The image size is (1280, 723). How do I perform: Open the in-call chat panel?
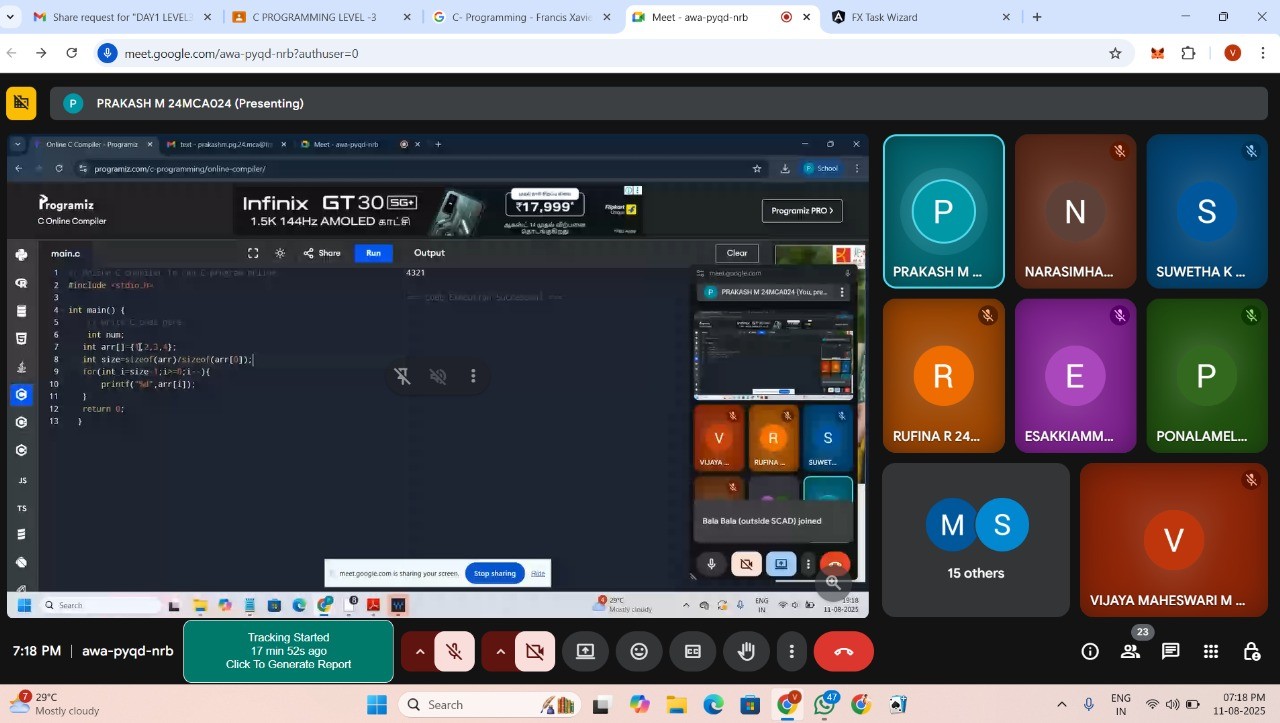click(x=1170, y=651)
